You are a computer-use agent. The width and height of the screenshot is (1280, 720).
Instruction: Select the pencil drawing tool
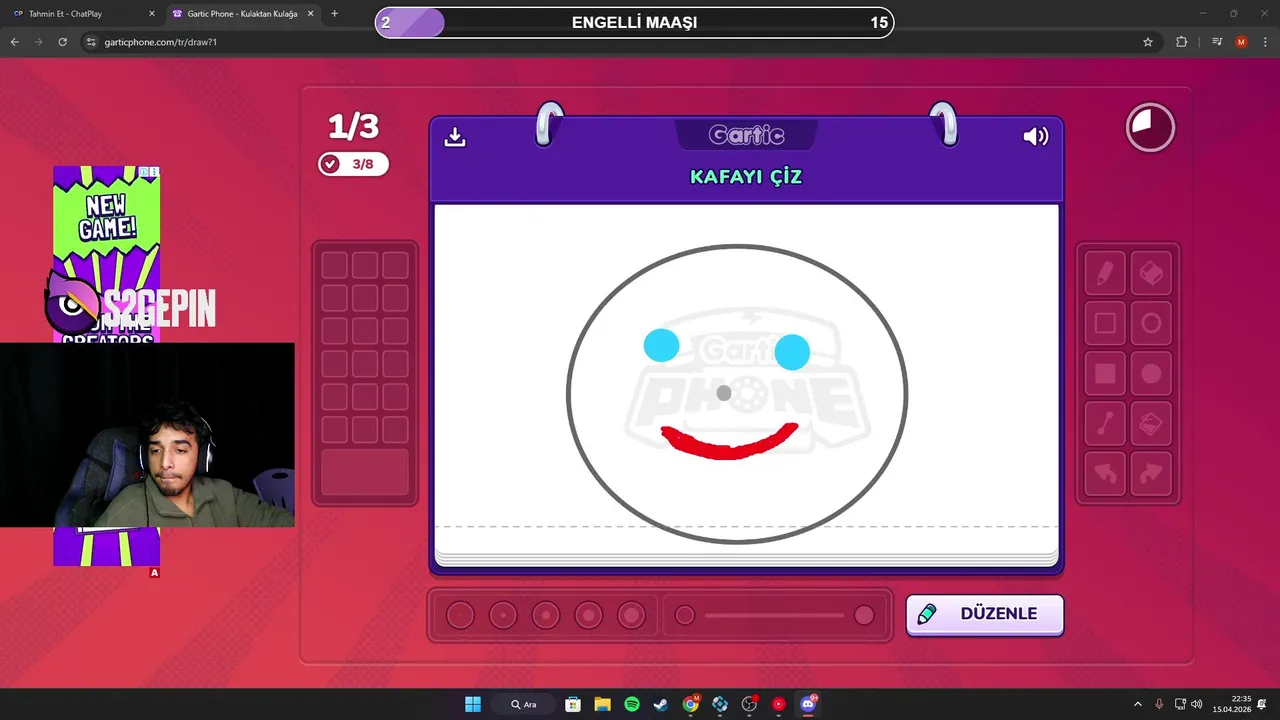(1105, 274)
